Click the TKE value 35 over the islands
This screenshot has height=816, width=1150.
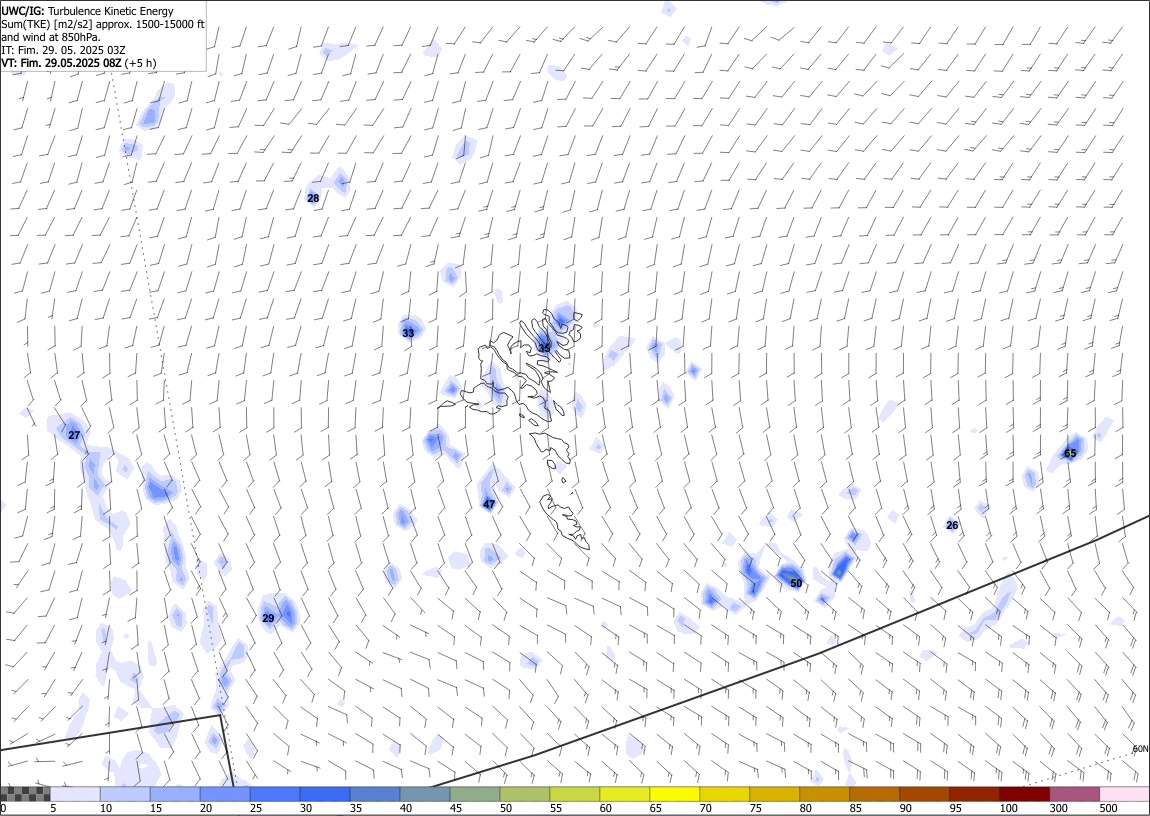pos(544,348)
